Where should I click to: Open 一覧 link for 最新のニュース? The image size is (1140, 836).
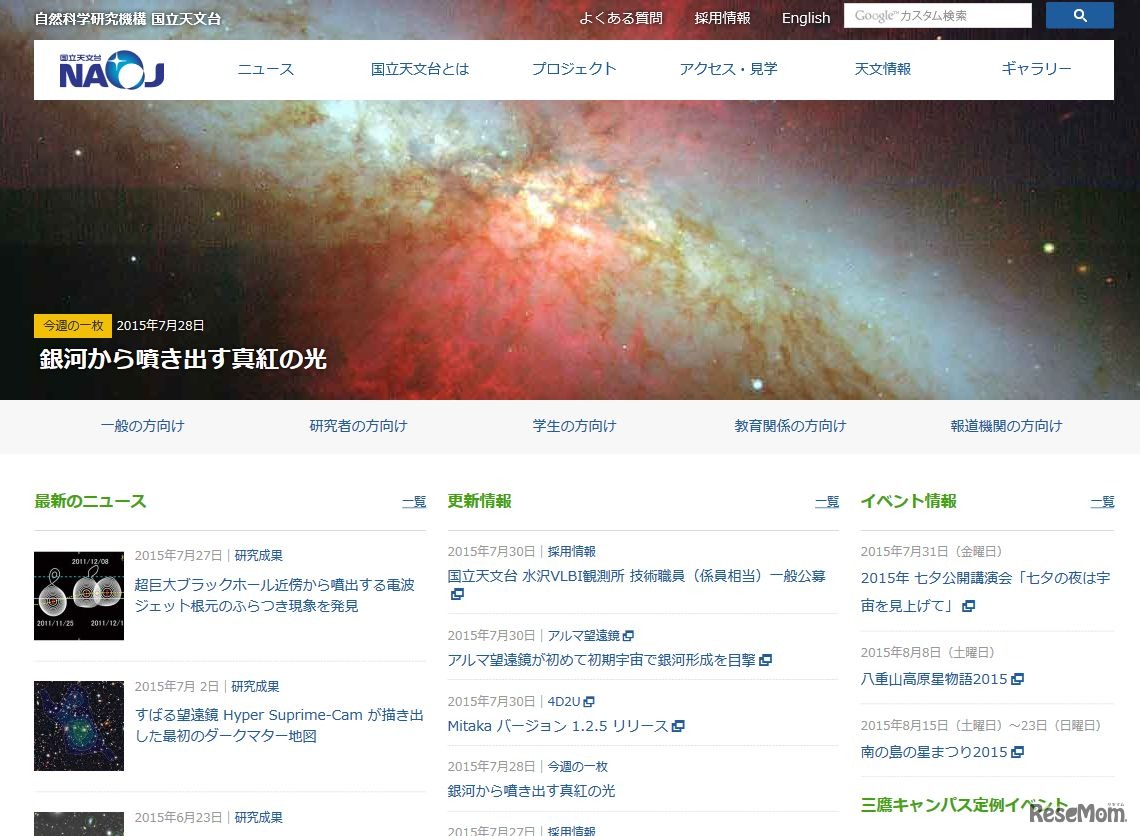(414, 502)
